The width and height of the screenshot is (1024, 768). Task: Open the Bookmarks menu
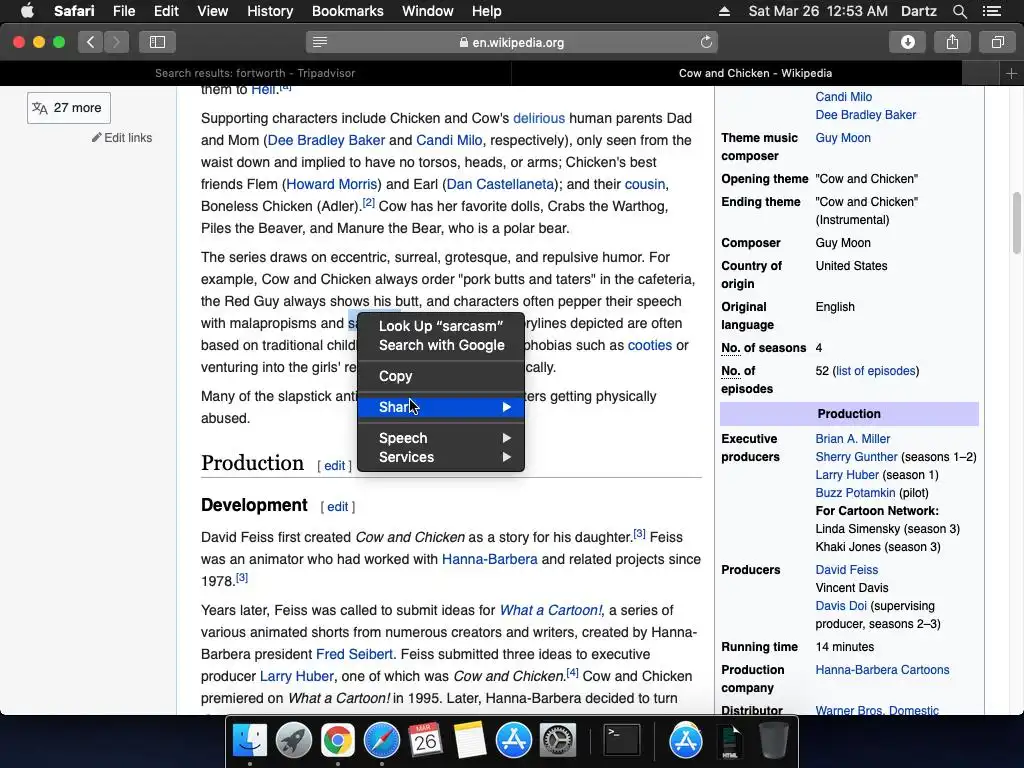tap(347, 11)
